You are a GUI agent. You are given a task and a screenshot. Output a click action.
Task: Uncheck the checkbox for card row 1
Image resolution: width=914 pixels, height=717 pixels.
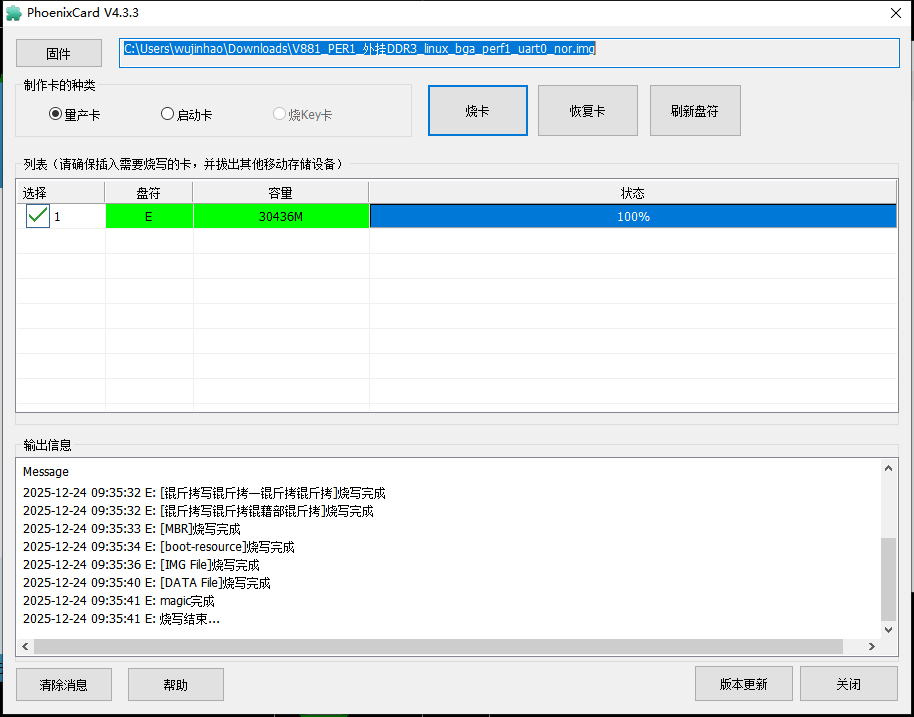tap(38, 216)
